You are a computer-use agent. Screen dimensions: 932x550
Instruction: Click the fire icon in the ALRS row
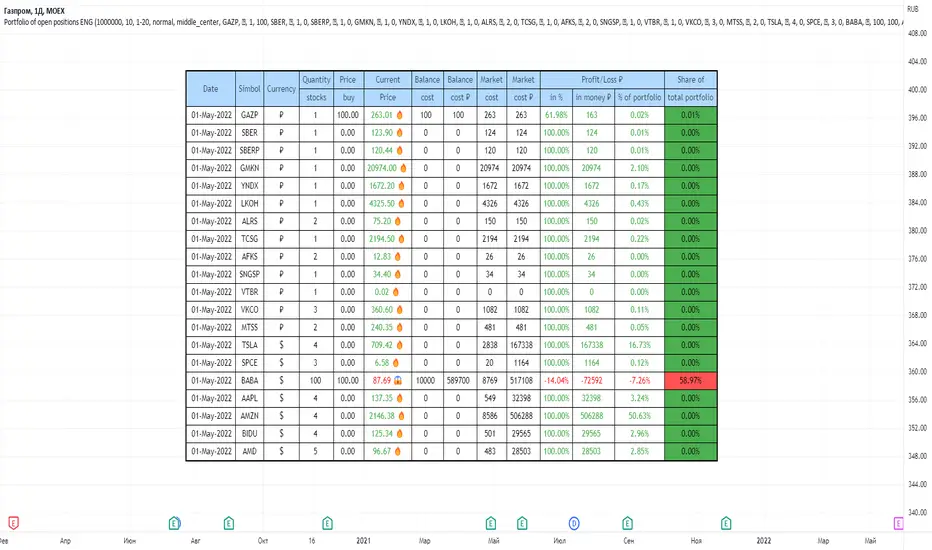(398, 221)
